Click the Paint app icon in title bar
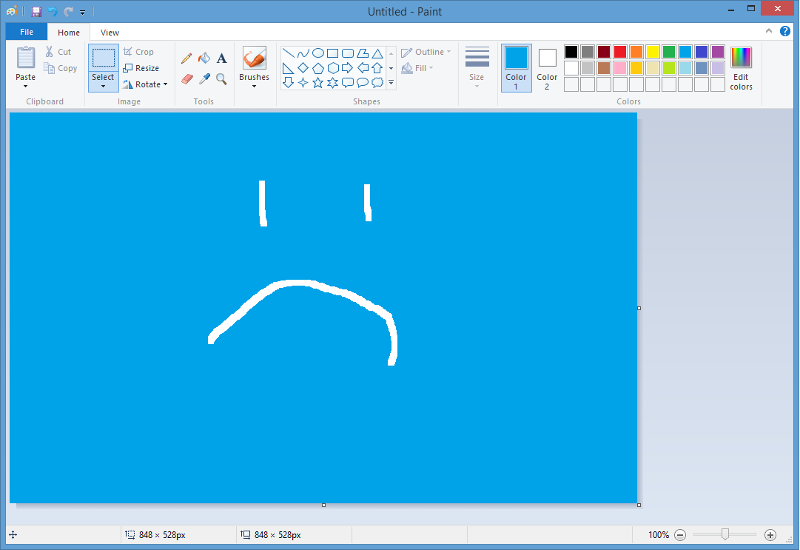Screen dimensions: 800x550 pos(12,11)
